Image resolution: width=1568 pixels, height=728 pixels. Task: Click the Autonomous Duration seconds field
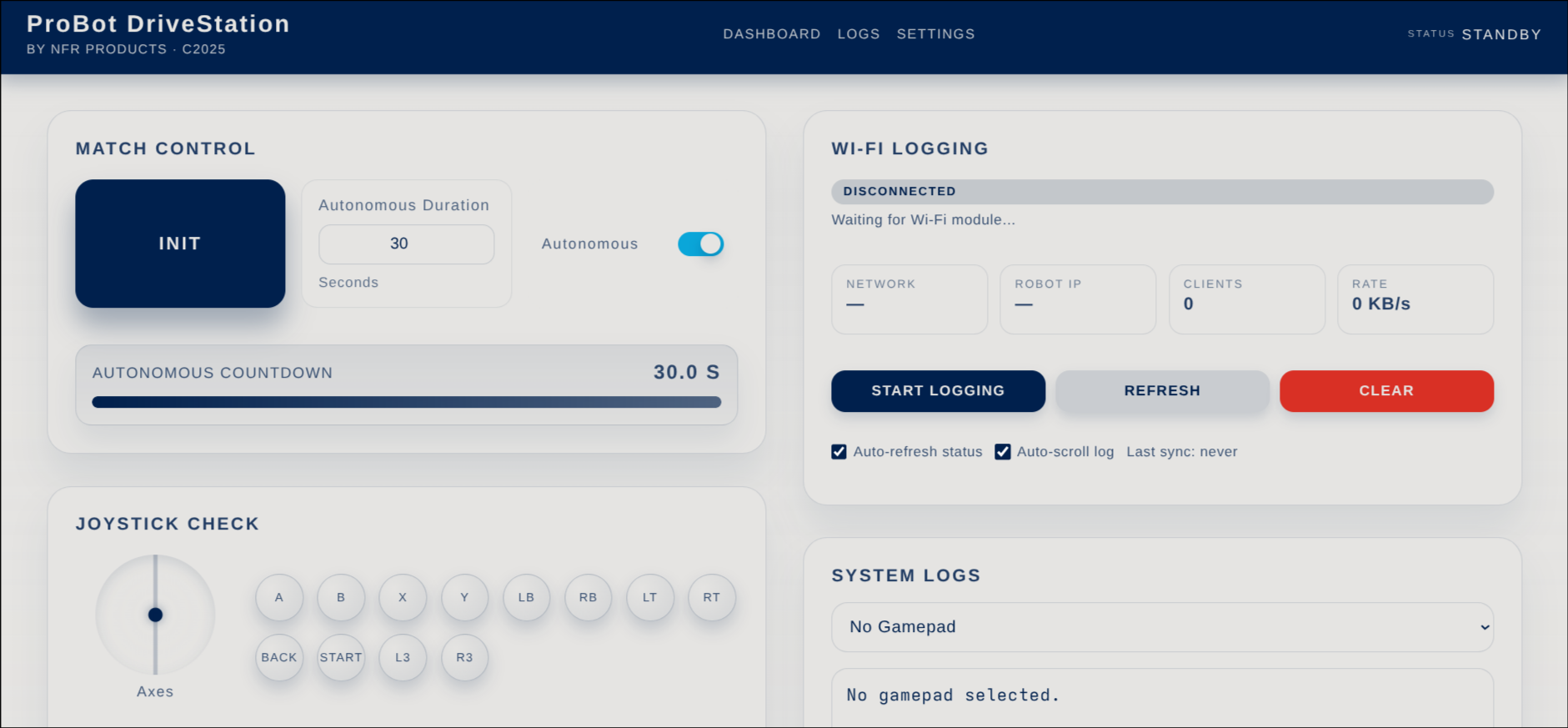point(406,244)
